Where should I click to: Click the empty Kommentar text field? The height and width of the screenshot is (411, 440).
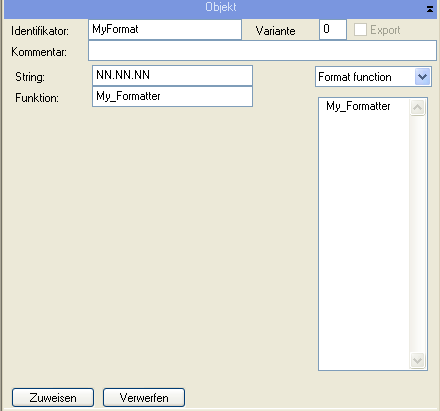click(262, 51)
